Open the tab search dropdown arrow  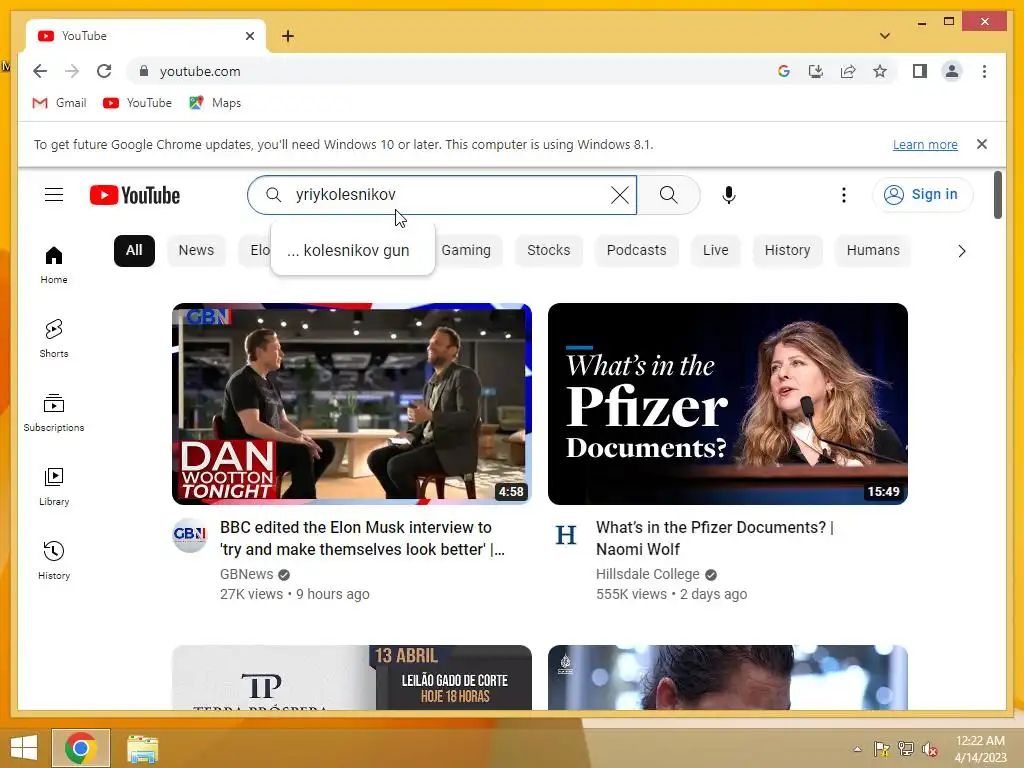(x=884, y=36)
